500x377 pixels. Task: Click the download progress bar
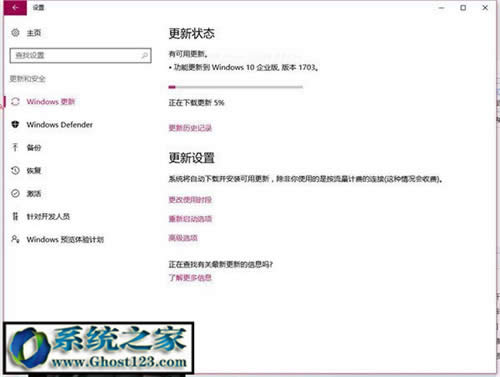point(236,87)
